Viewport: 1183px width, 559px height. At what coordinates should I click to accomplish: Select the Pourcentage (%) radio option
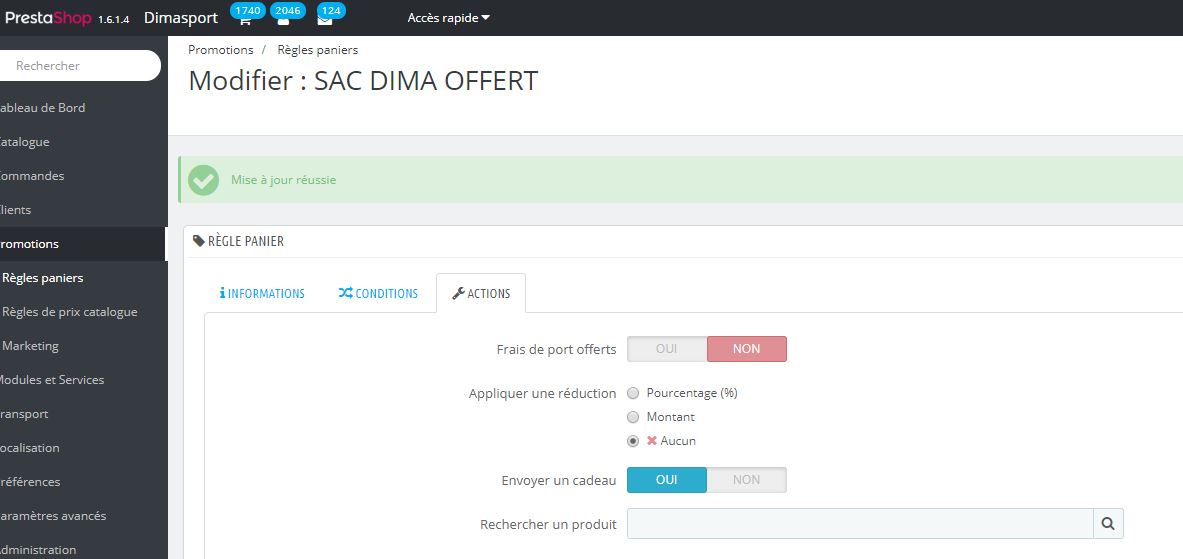coord(633,393)
